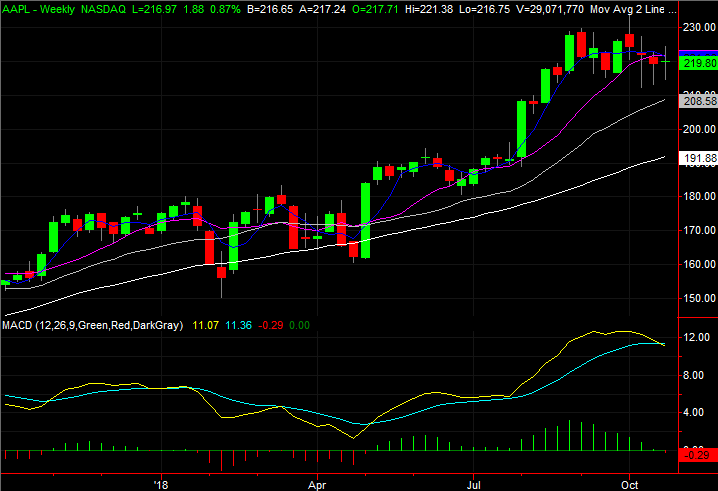
Task: Click the high value Hi=221.38
Action: click(429, 9)
